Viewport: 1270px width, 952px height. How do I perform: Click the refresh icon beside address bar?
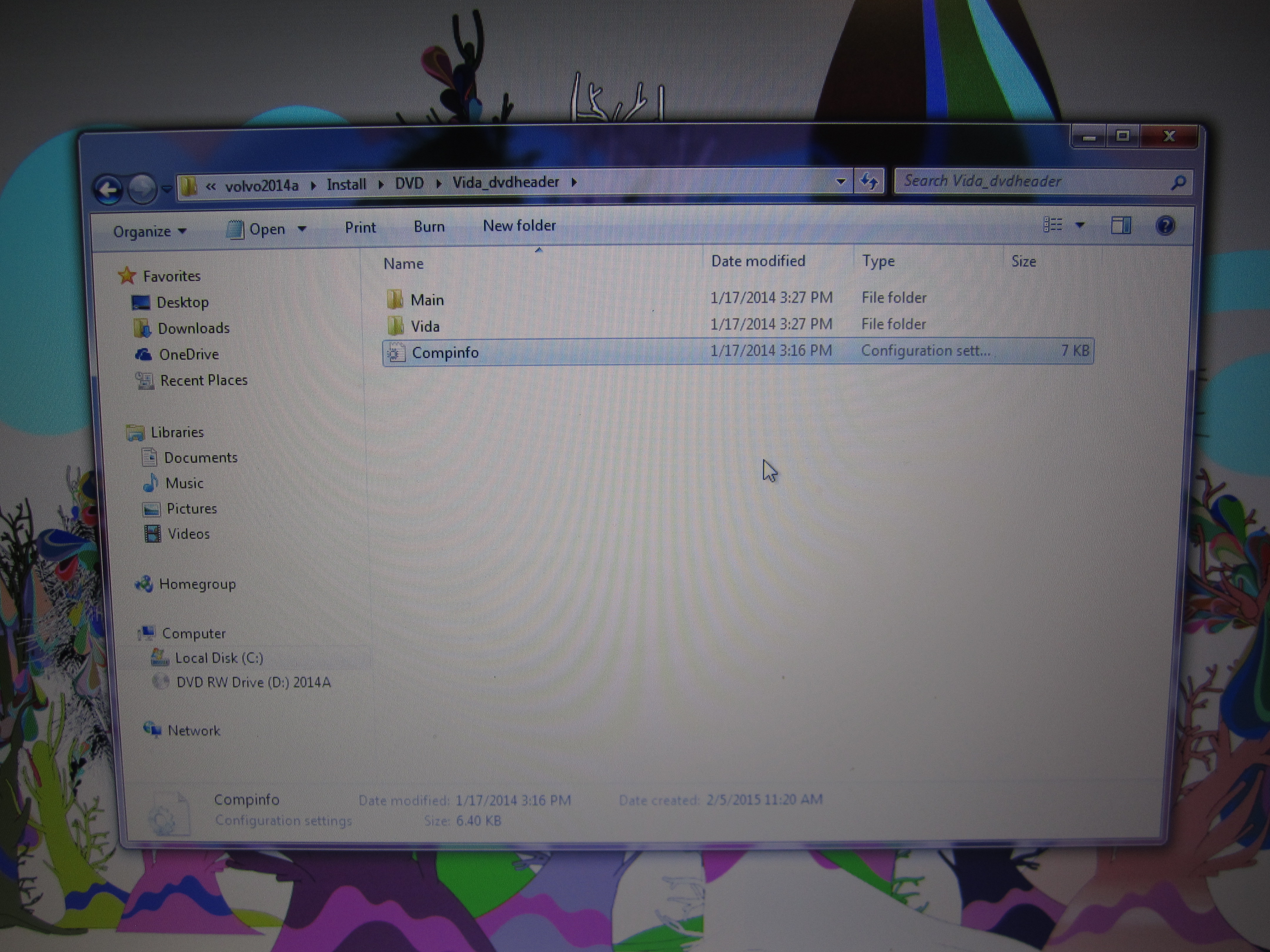point(869,182)
